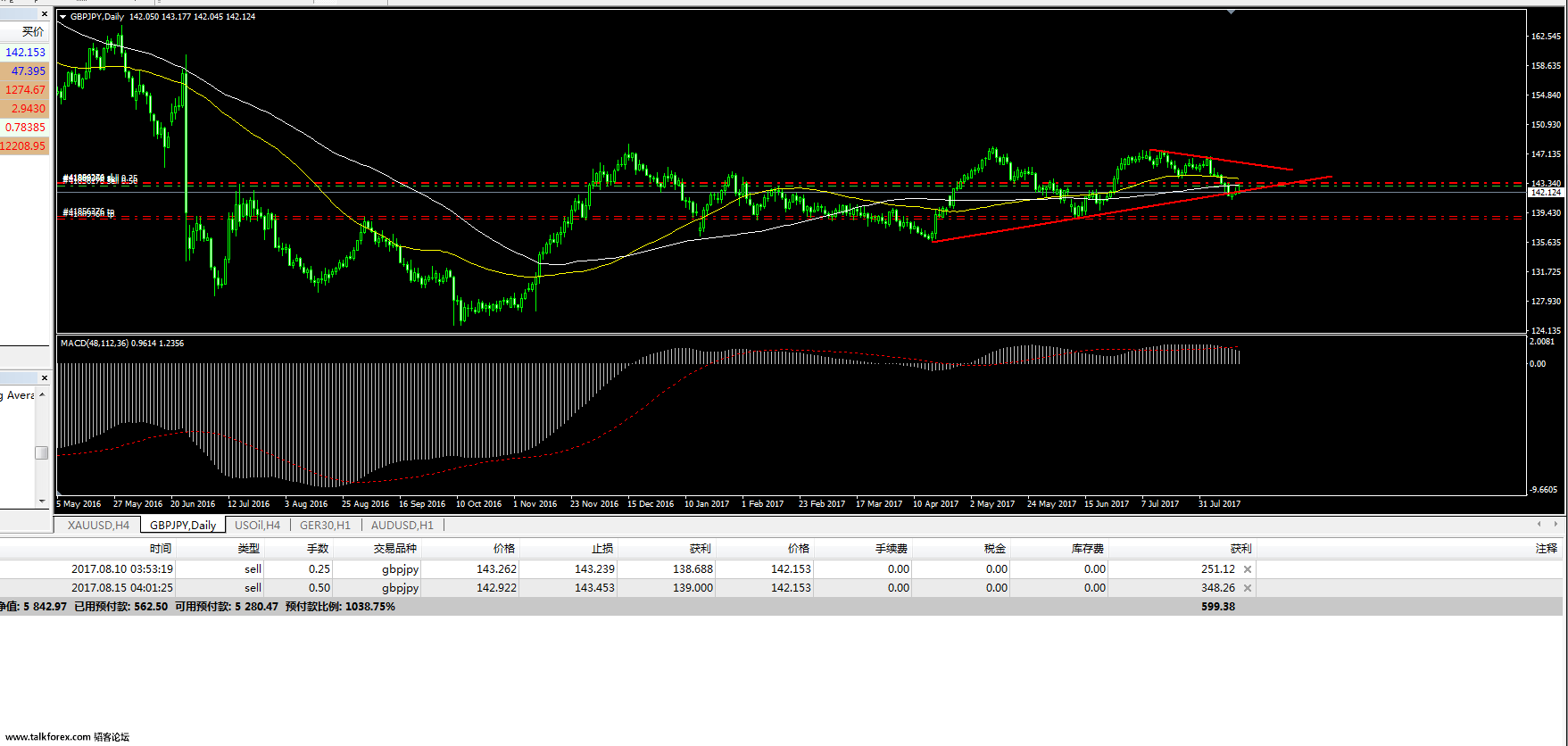The width and height of the screenshot is (1568, 746).
Task: Select the 47.395 quote in Market Watch
Action: point(25,71)
